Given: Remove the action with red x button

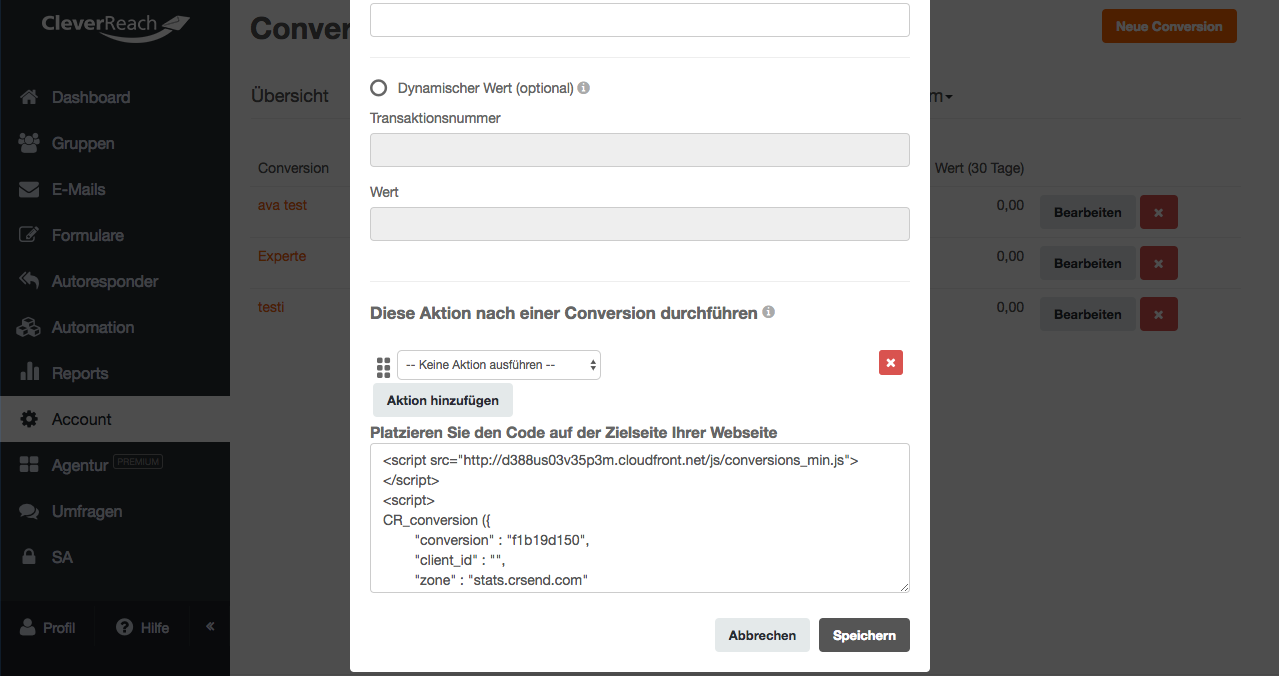Looking at the screenshot, I should pos(891,363).
